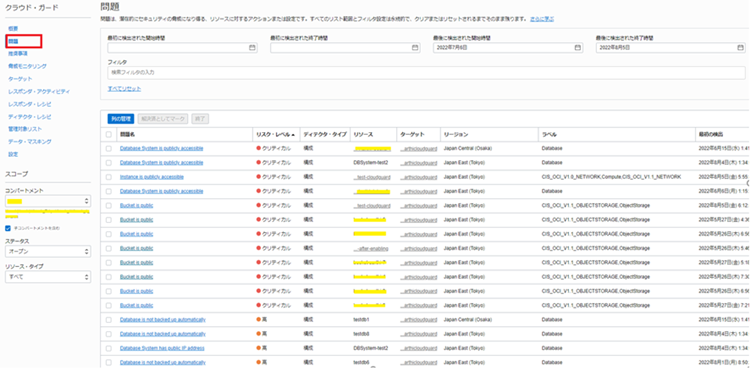The image size is (750, 382).
Task: Sort by the リージョン column header
Action: 456,135
